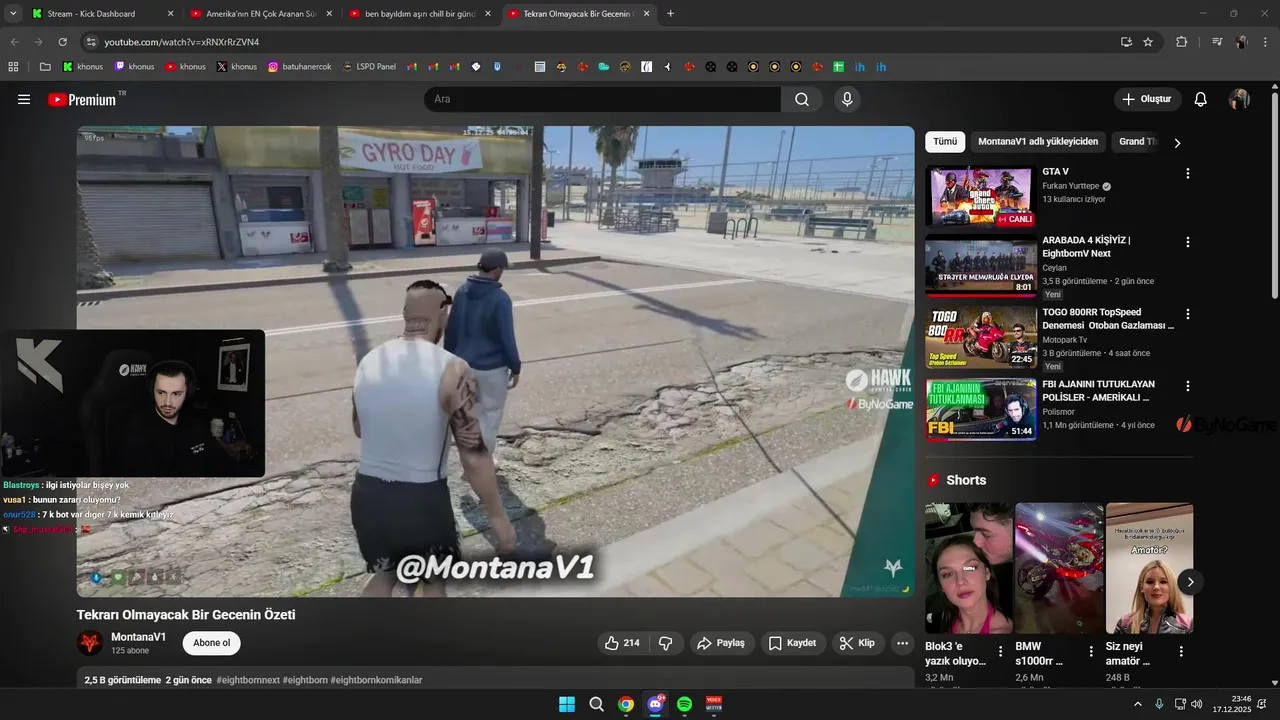
Task: Share video with Paylaş button
Action: tap(721, 643)
